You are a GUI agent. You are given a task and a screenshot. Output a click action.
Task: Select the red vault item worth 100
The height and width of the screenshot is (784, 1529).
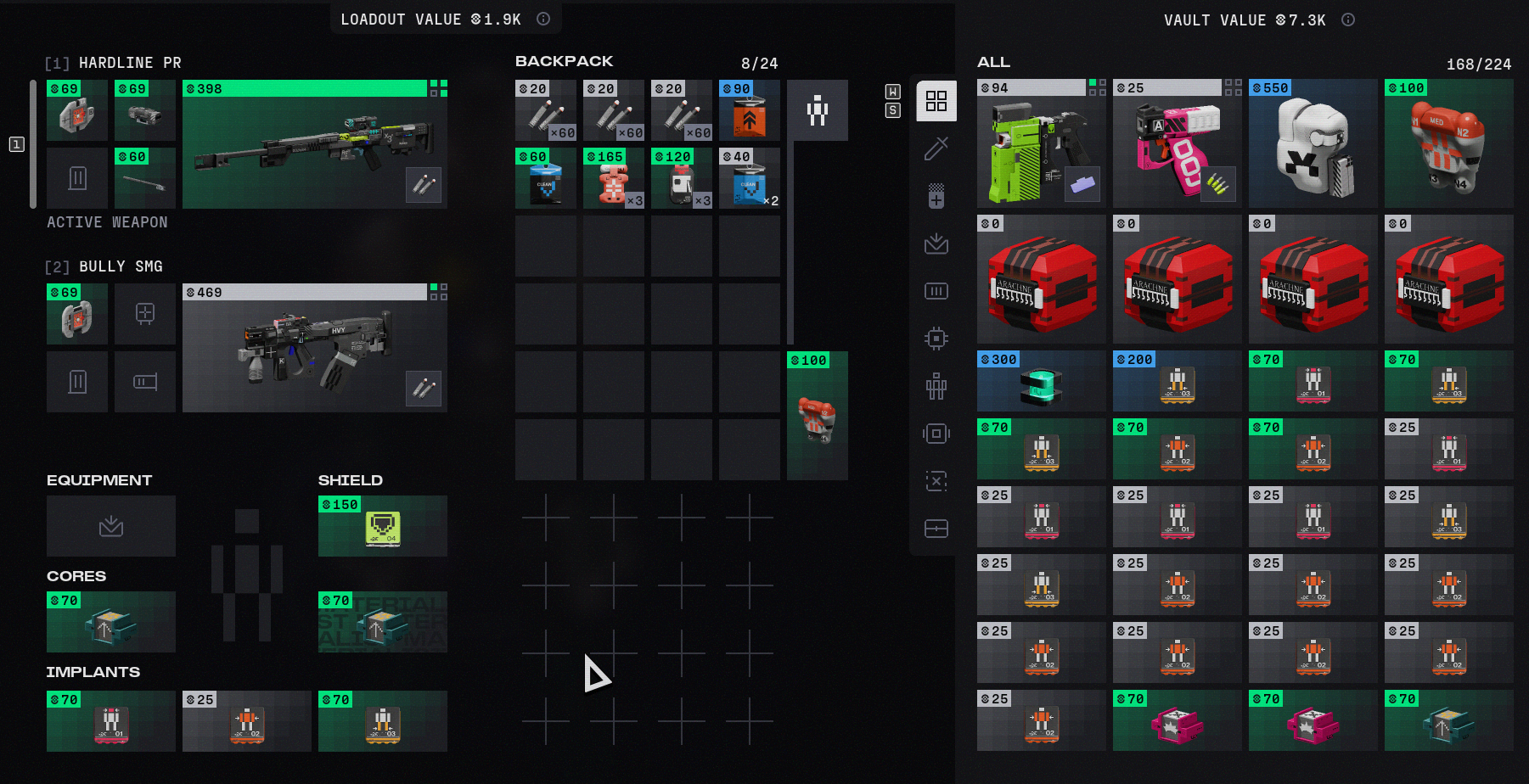pyautogui.click(x=1449, y=143)
